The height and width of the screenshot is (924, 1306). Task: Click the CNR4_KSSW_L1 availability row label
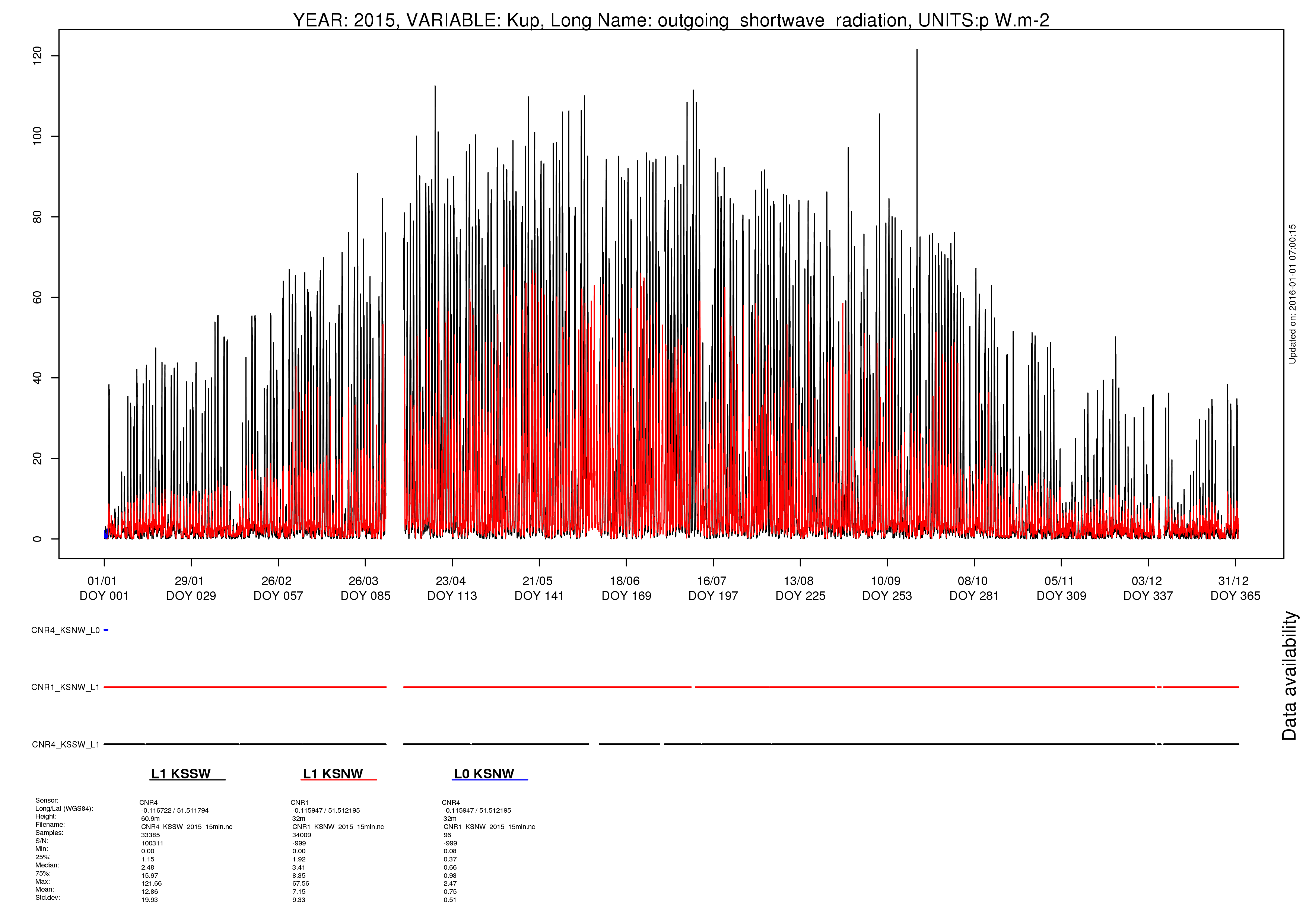(x=66, y=745)
